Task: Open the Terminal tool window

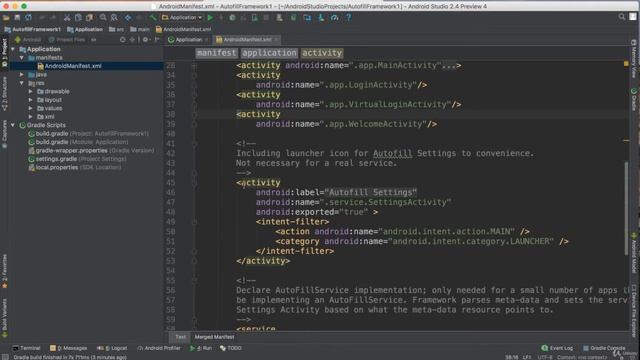Action: pyautogui.click(x=27, y=348)
